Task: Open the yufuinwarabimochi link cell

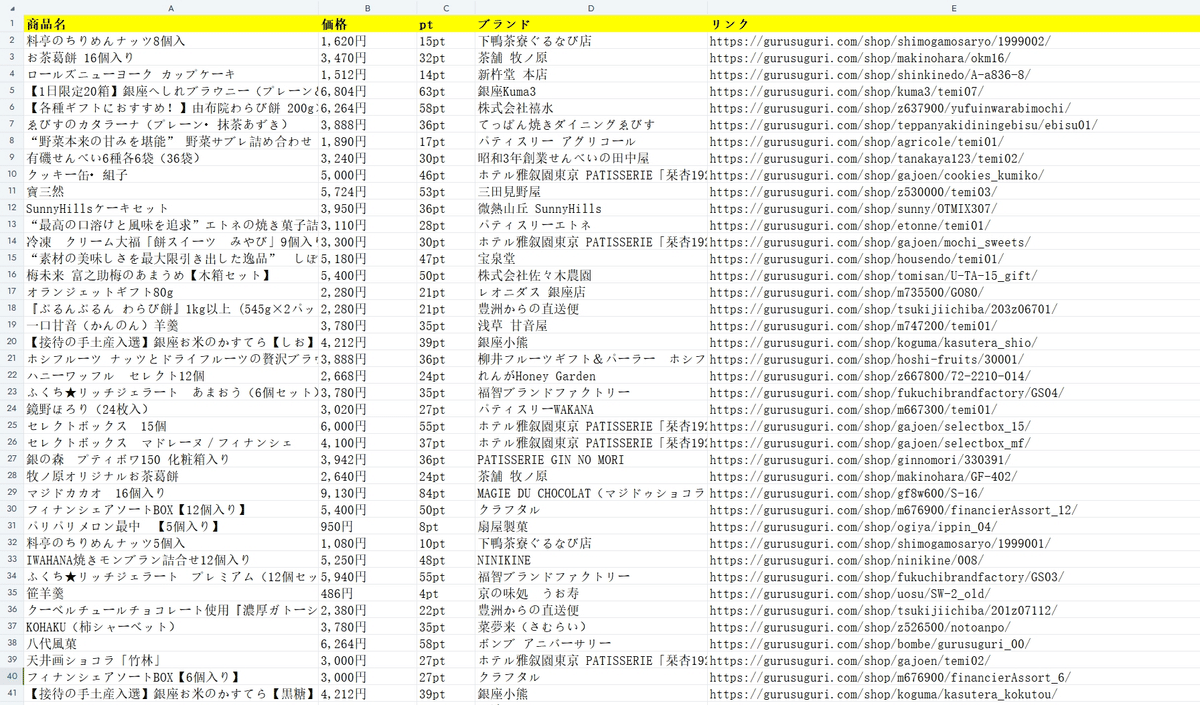Action: click(954, 108)
